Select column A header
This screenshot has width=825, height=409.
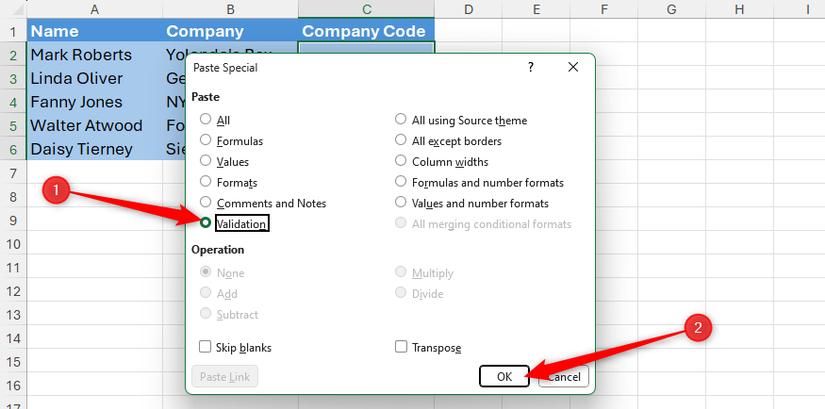(x=95, y=9)
